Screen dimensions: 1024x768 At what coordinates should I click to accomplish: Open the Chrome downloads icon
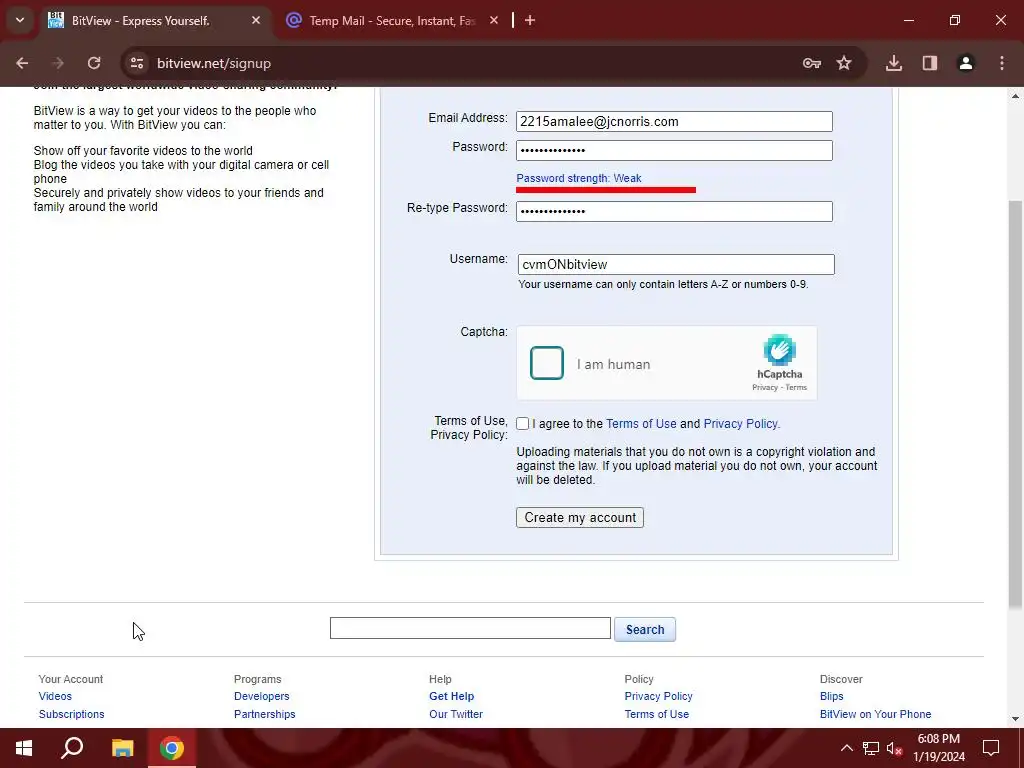coord(894,63)
